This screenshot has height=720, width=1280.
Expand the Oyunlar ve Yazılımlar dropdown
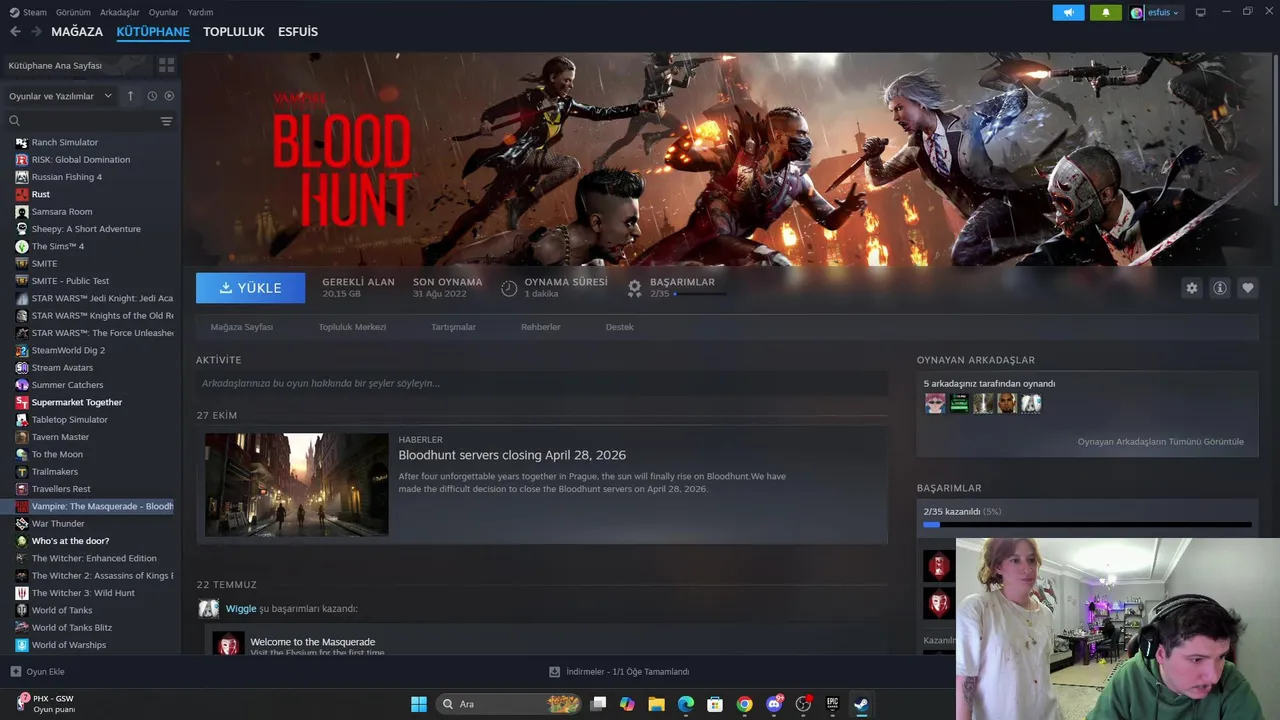point(60,96)
